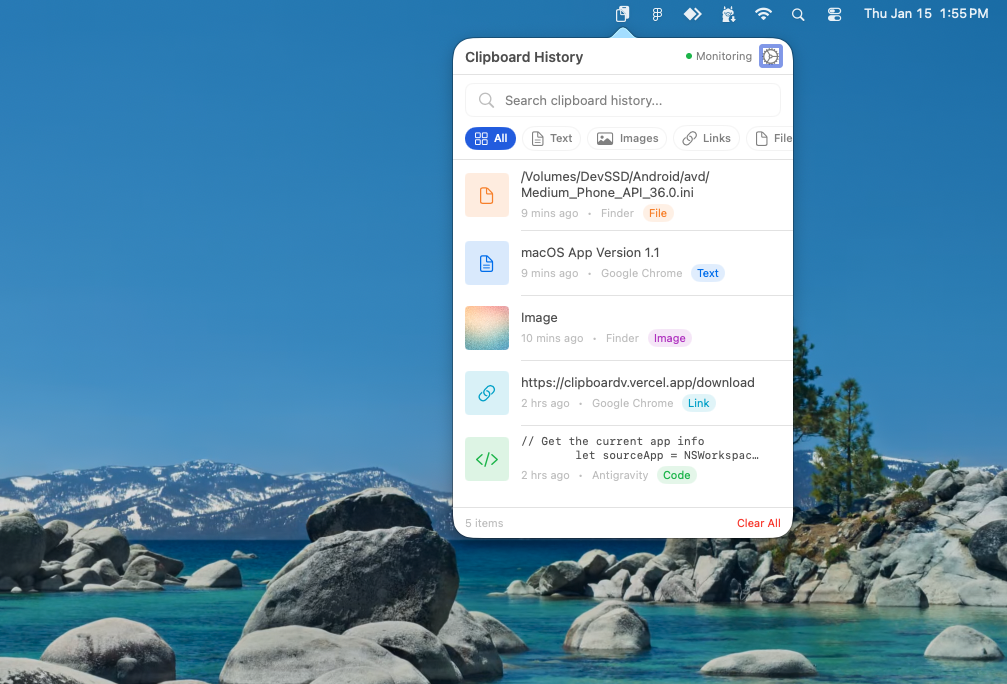Image resolution: width=1007 pixels, height=684 pixels.
Task: Open the Images filter category
Action: [x=627, y=138]
